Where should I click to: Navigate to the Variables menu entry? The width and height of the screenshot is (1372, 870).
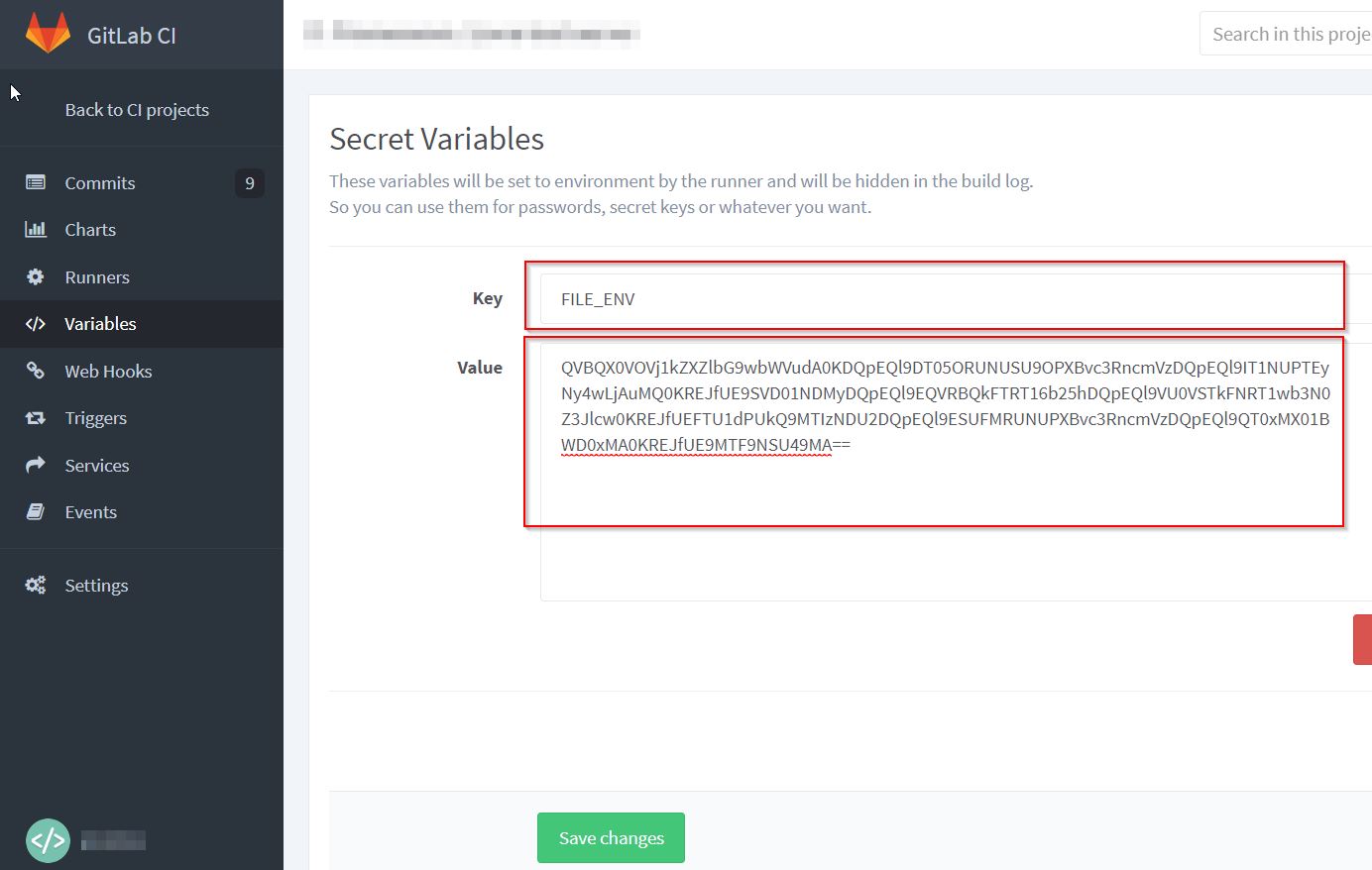point(102,323)
